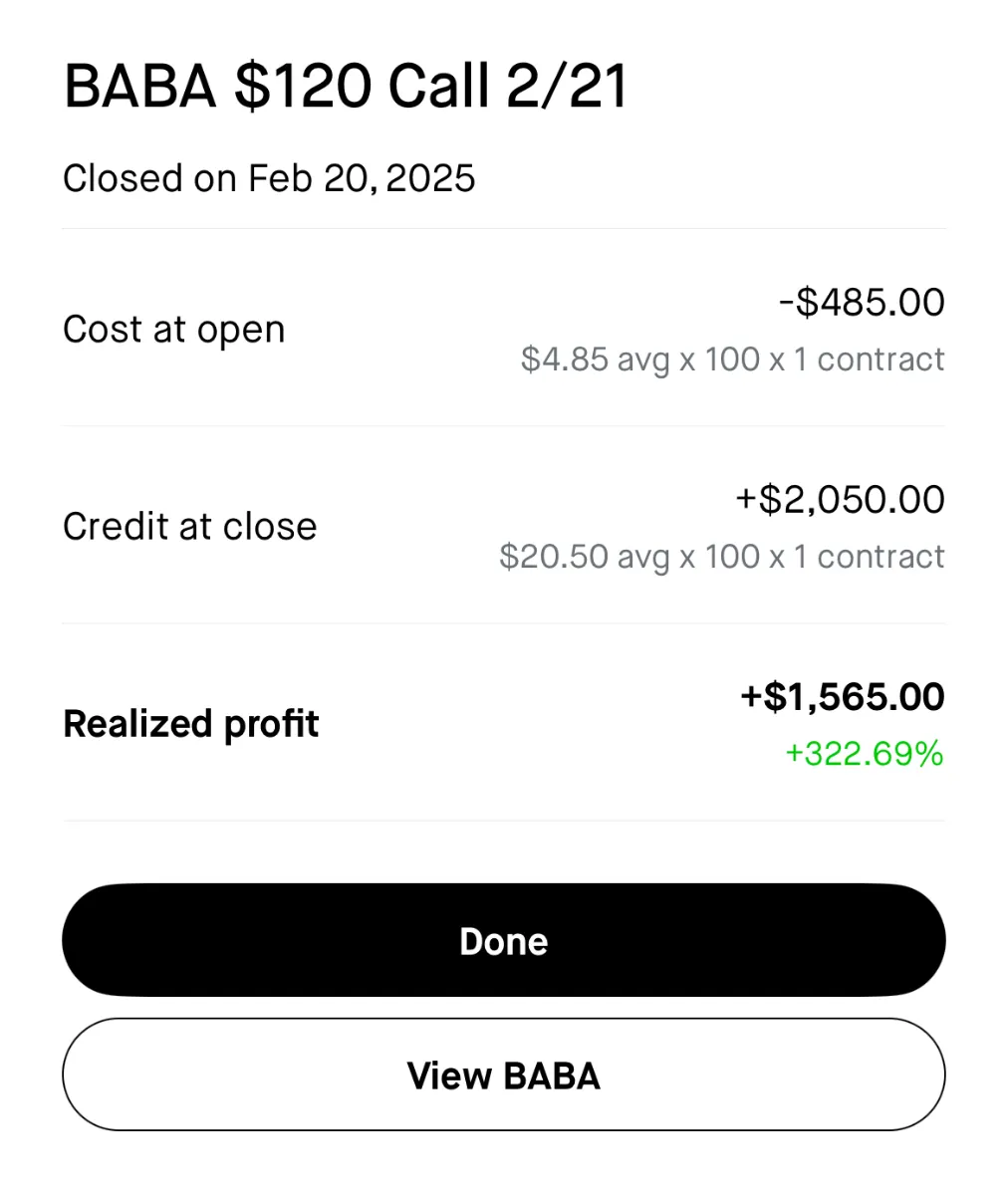Viewport: 1008px width, 1195px height.
Task: Select the Cost at open label
Action: tap(174, 330)
